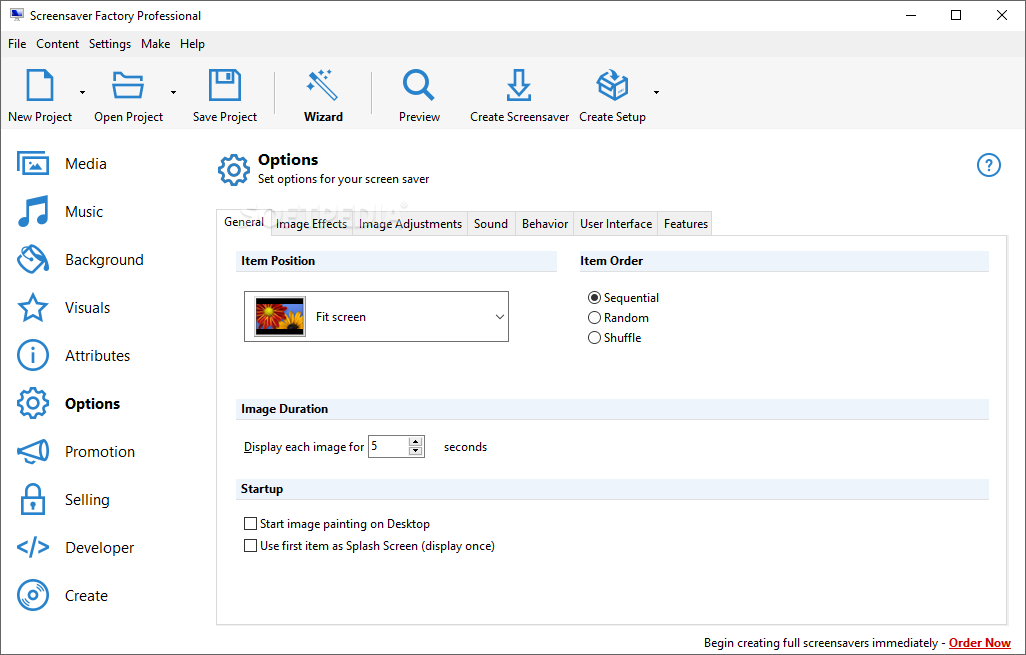Open the Selling padlock section
This screenshot has height=655, width=1026.
[x=63, y=499]
